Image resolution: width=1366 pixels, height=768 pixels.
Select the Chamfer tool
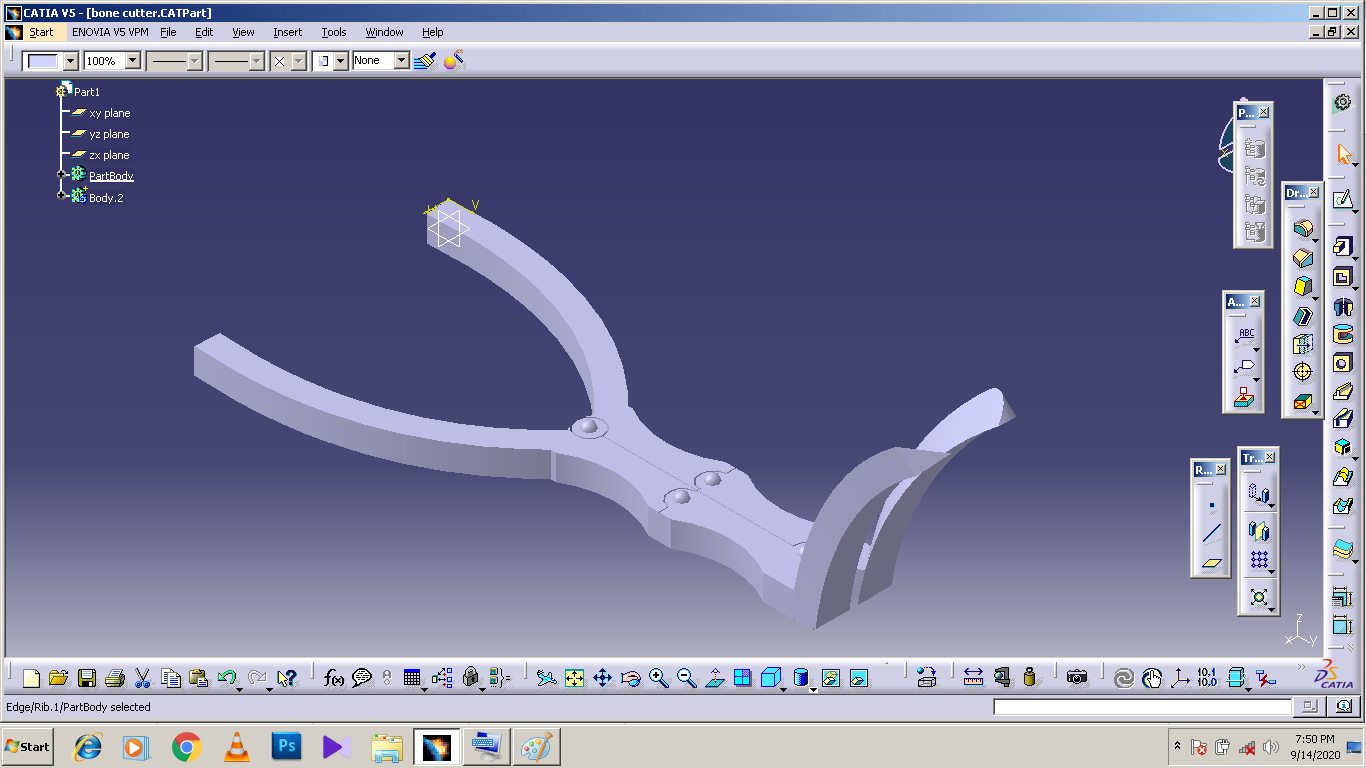[x=1302, y=258]
